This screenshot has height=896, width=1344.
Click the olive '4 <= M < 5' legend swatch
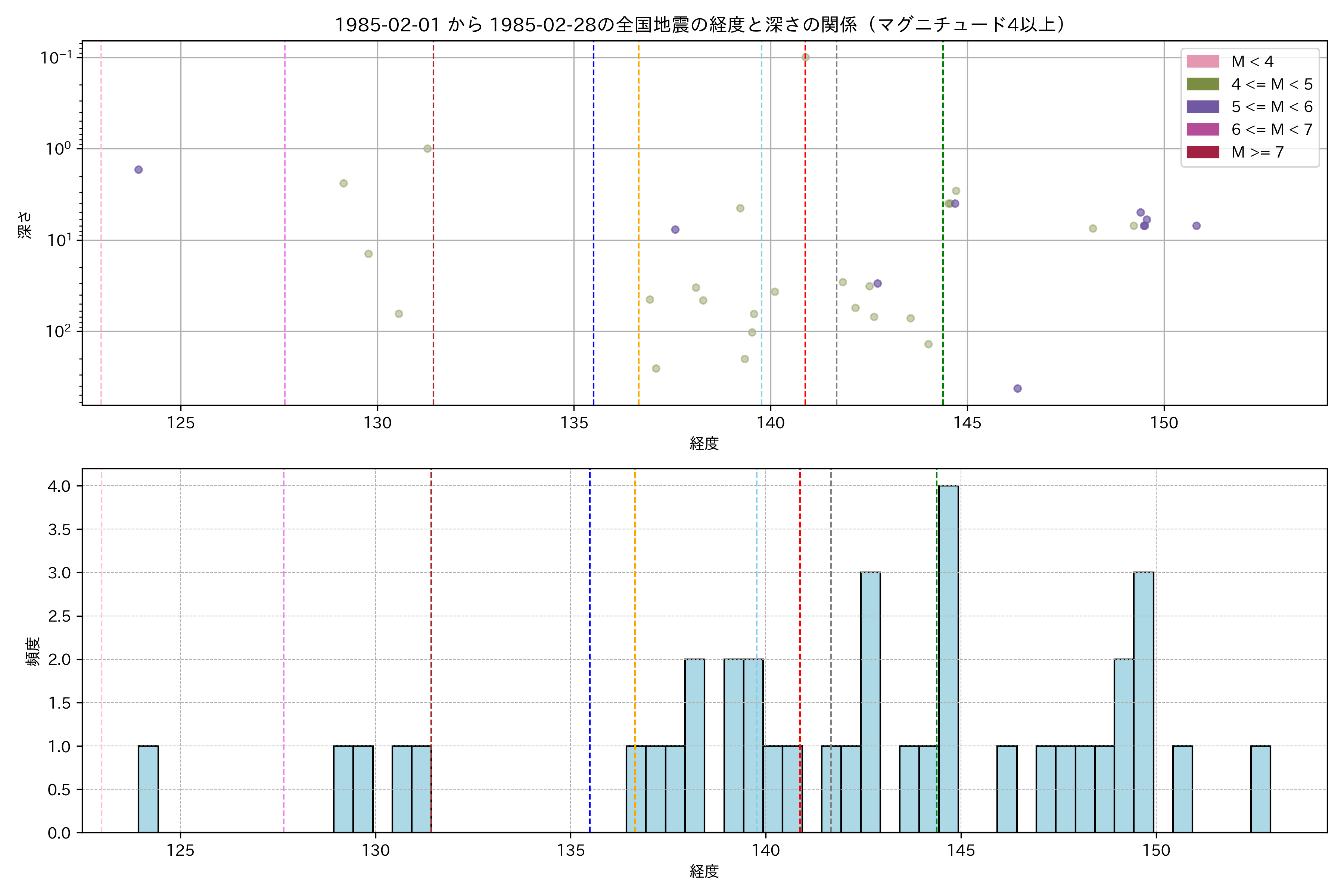(x=1202, y=85)
